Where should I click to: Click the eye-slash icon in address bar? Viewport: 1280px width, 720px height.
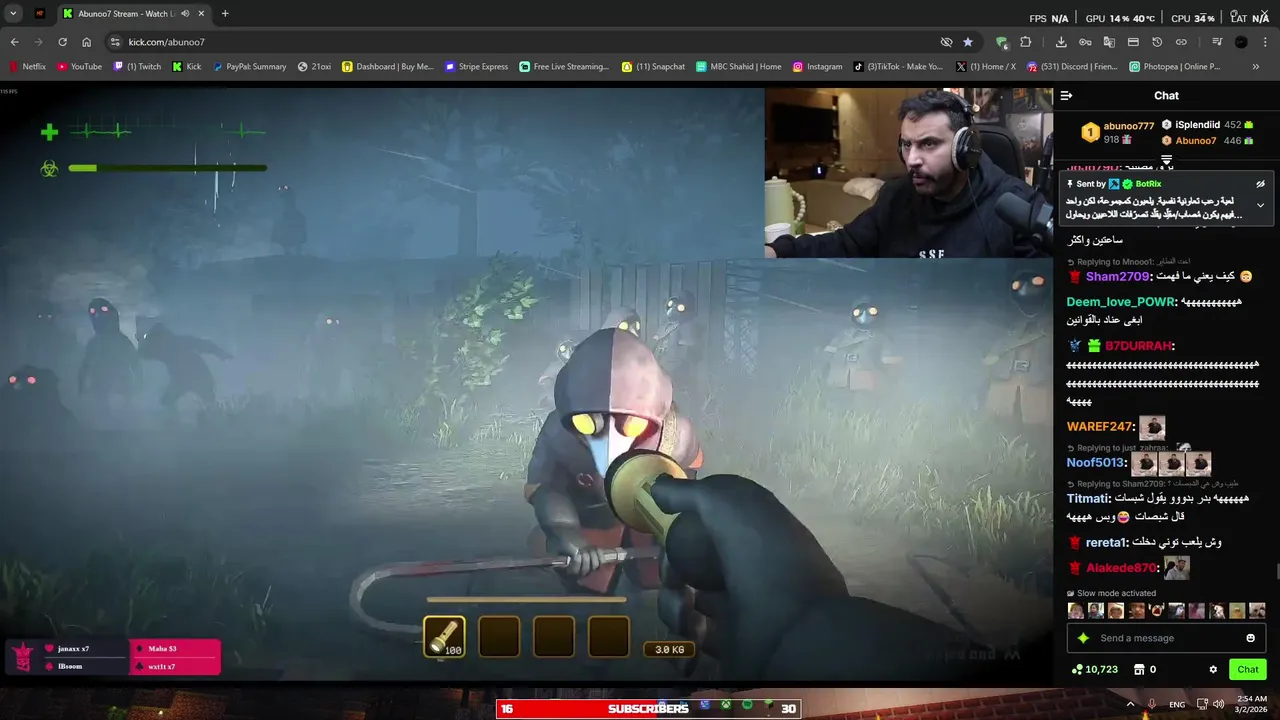tap(946, 42)
